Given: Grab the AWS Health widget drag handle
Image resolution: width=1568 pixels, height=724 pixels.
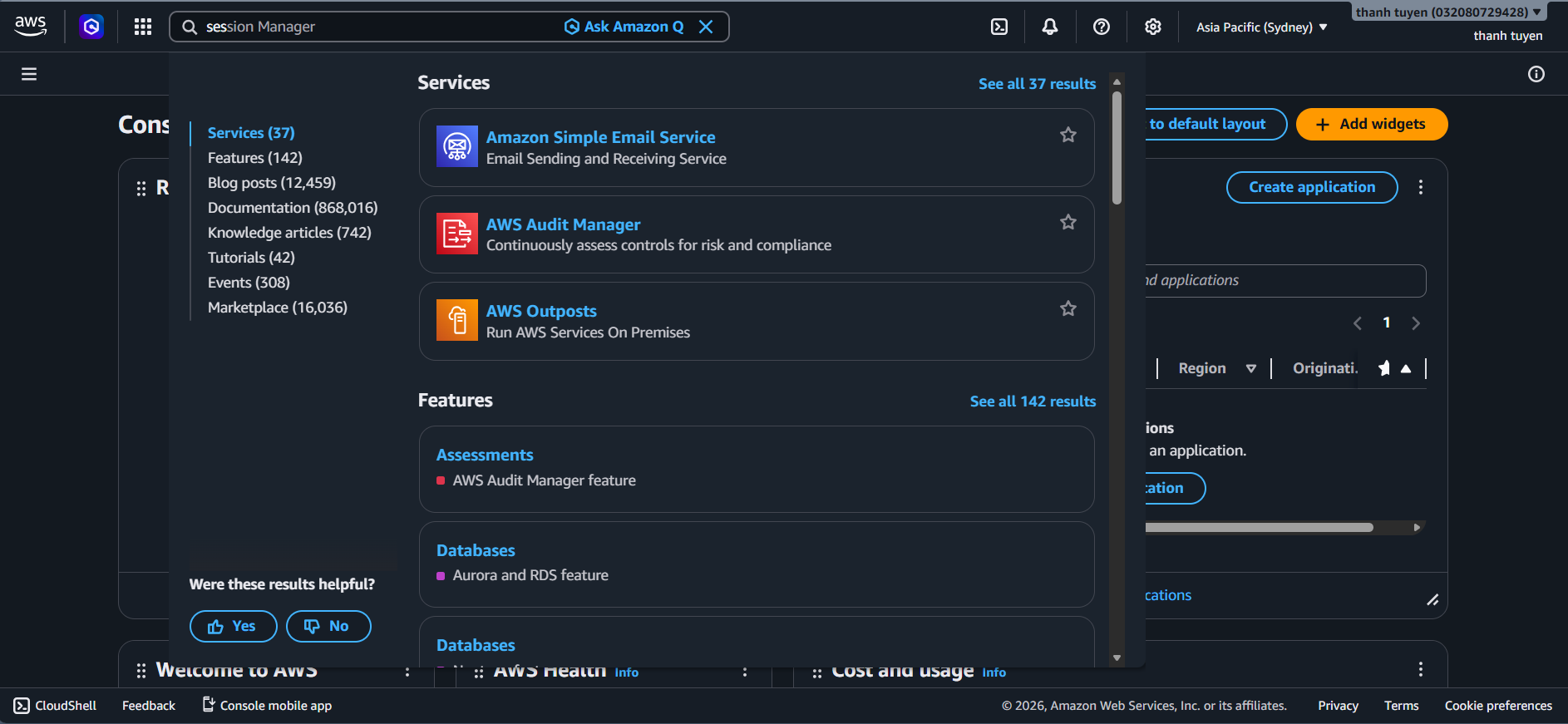Looking at the screenshot, I should click(x=479, y=672).
